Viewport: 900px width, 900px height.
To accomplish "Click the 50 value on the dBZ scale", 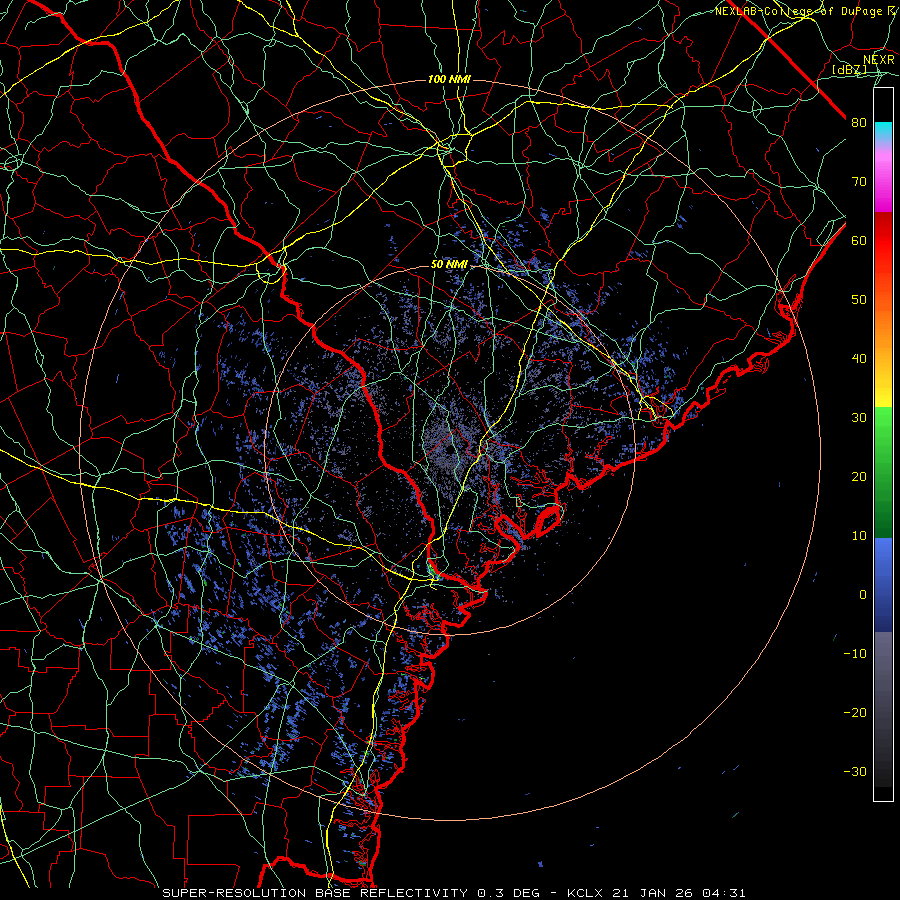I will pos(859,300).
